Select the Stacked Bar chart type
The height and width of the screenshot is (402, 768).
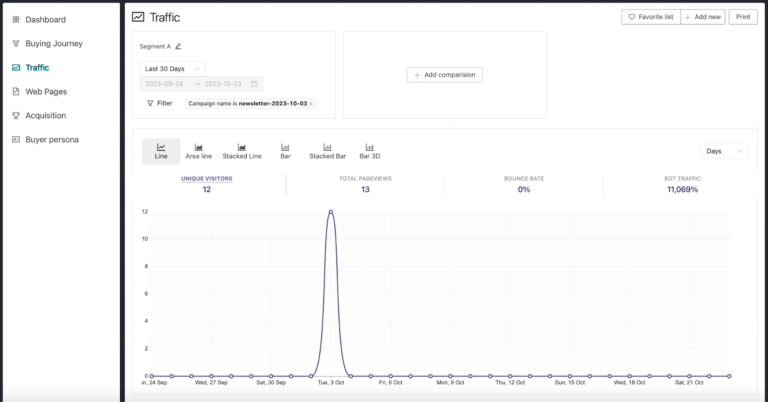click(327, 151)
